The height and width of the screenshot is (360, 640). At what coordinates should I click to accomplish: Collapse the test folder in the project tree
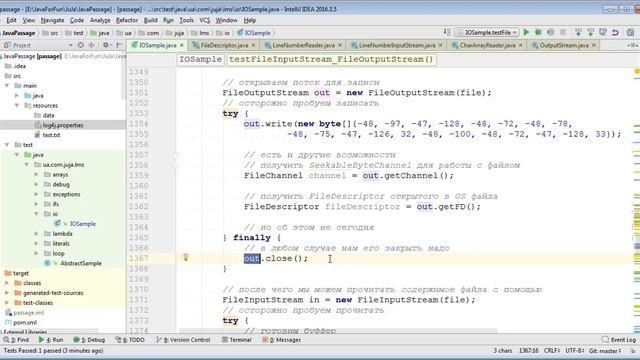click(7, 145)
